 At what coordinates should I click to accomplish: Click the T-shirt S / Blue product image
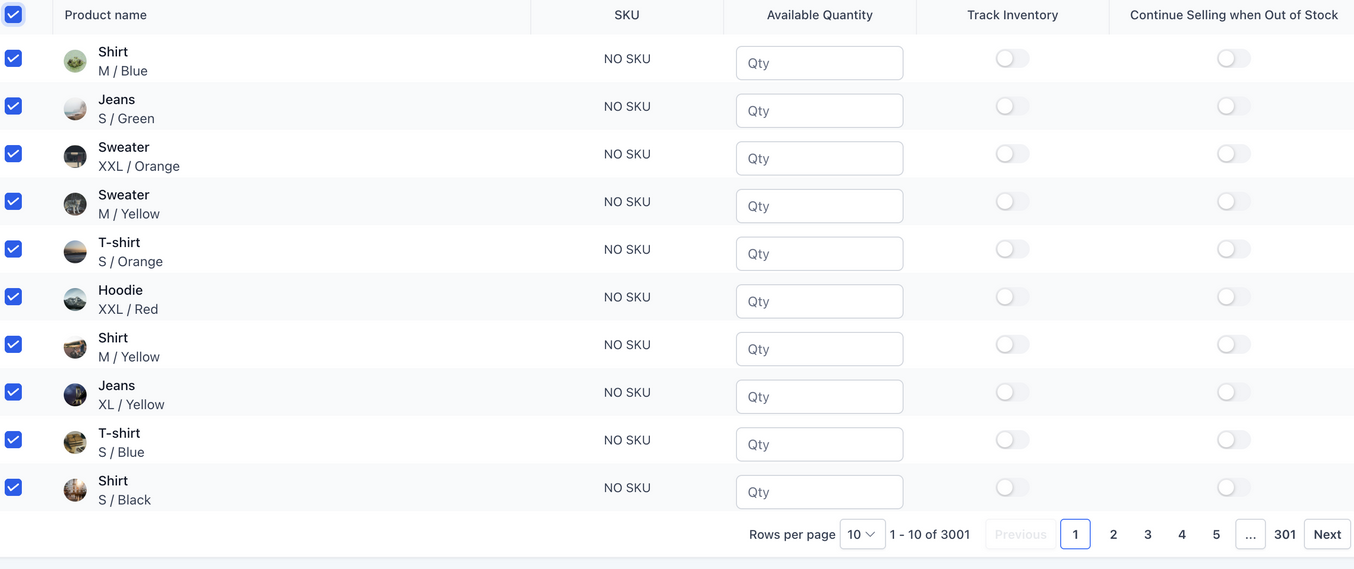coord(75,443)
